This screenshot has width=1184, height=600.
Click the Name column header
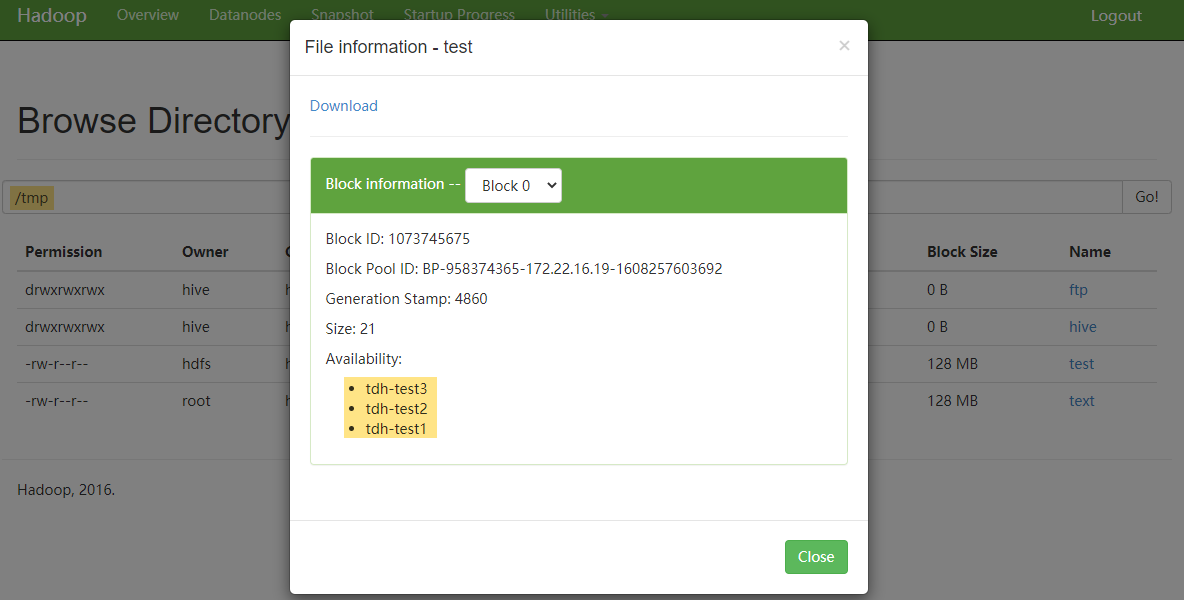point(1089,252)
